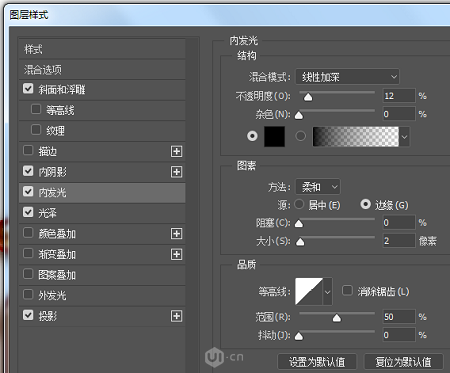This screenshot has height=373, width=450.
Task: Uncheck the 斜面和浮雕 checkbox
Action: click(x=28, y=89)
